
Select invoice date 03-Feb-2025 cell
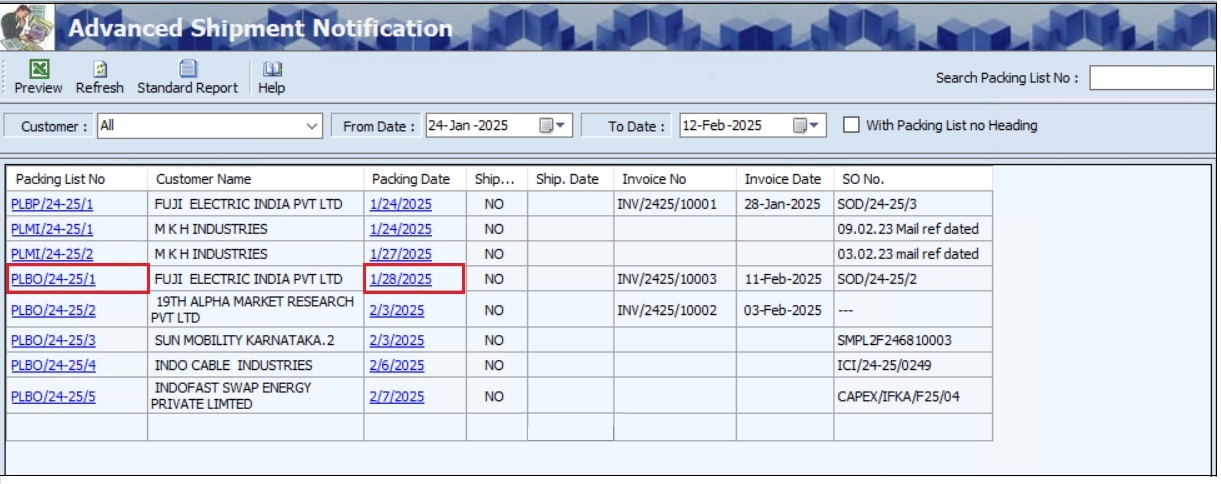click(784, 310)
